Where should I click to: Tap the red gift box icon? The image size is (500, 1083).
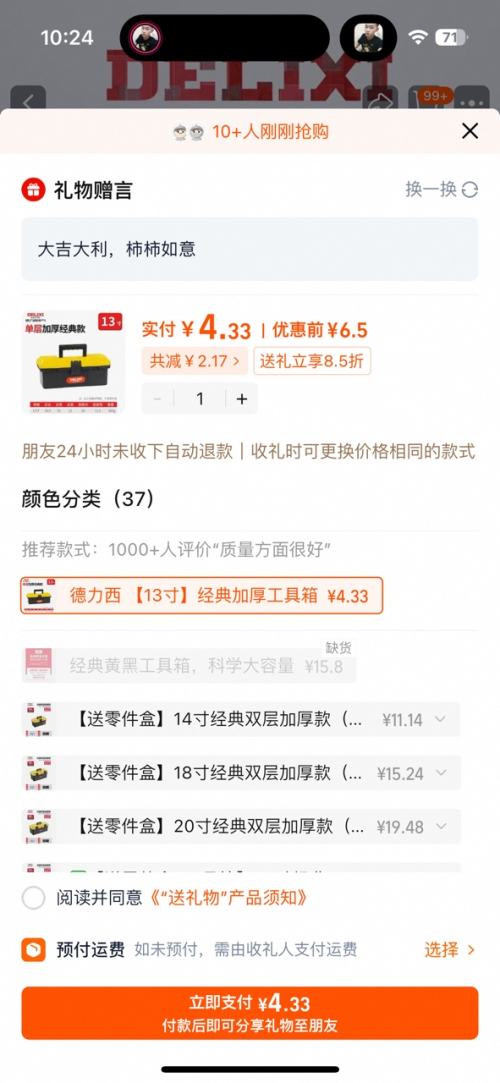tap(33, 190)
